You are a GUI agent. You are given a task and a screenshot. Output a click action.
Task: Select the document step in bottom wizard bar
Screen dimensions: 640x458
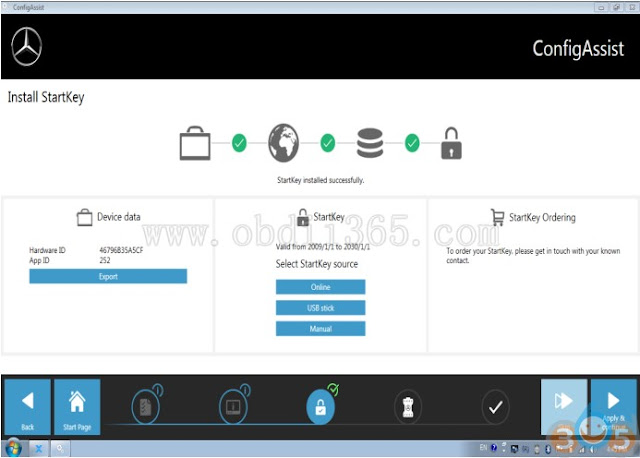pos(146,407)
